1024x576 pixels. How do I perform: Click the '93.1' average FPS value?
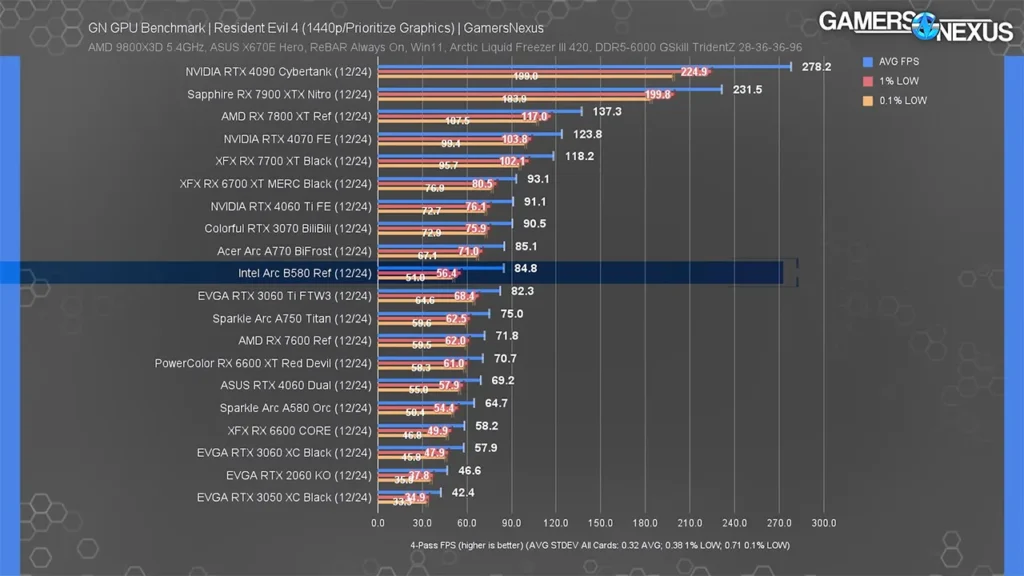[538, 180]
